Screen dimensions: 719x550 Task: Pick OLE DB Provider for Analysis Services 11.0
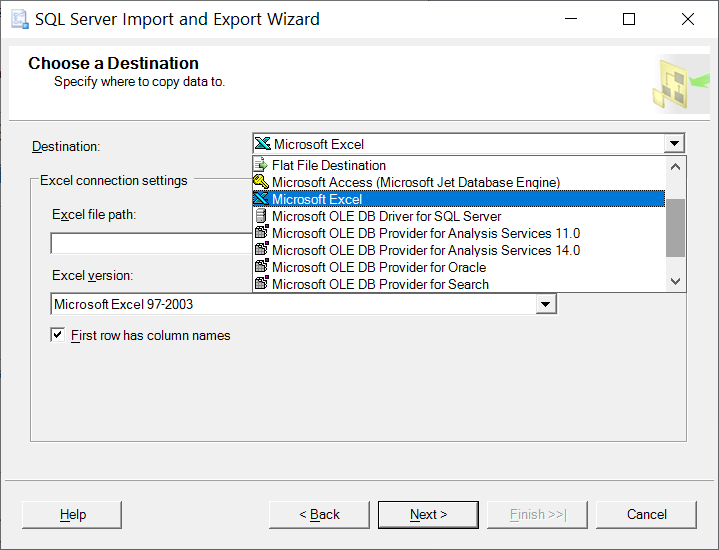(459, 233)
